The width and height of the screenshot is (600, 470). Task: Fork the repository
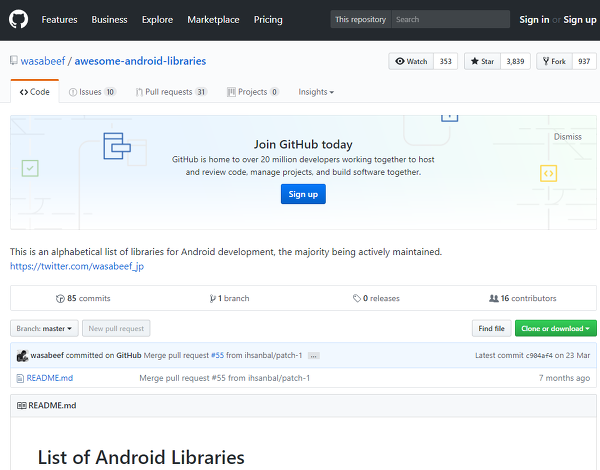point(554,61)
